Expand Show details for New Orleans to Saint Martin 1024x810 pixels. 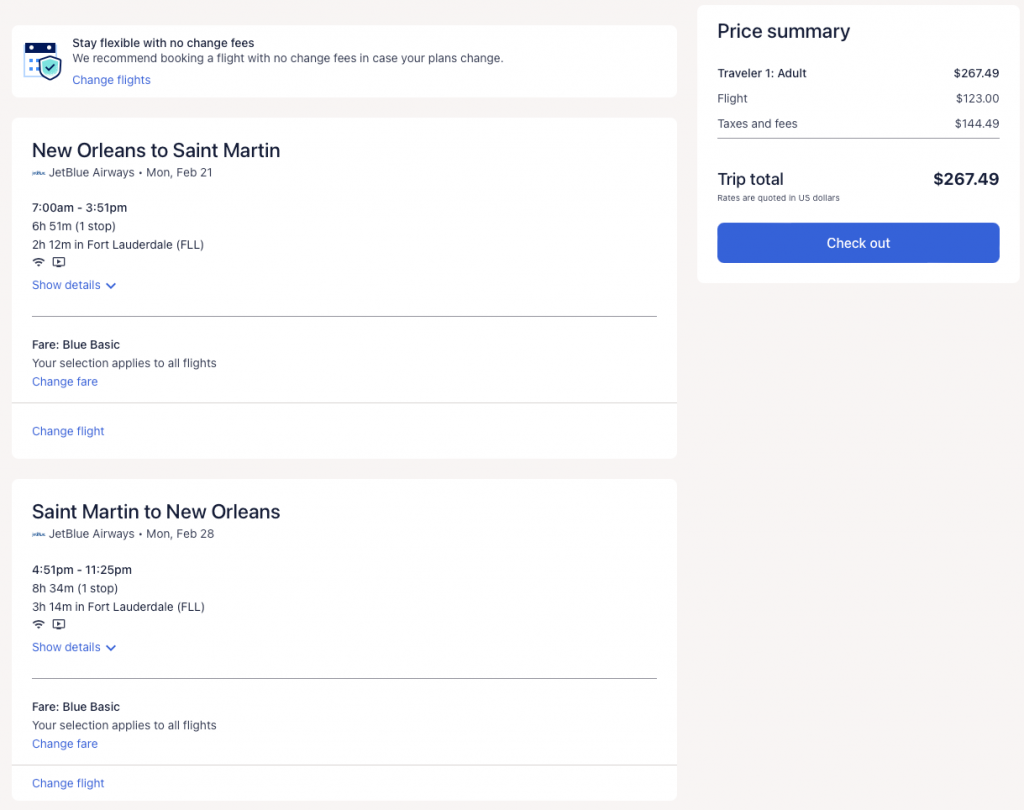tap(74, 285)
